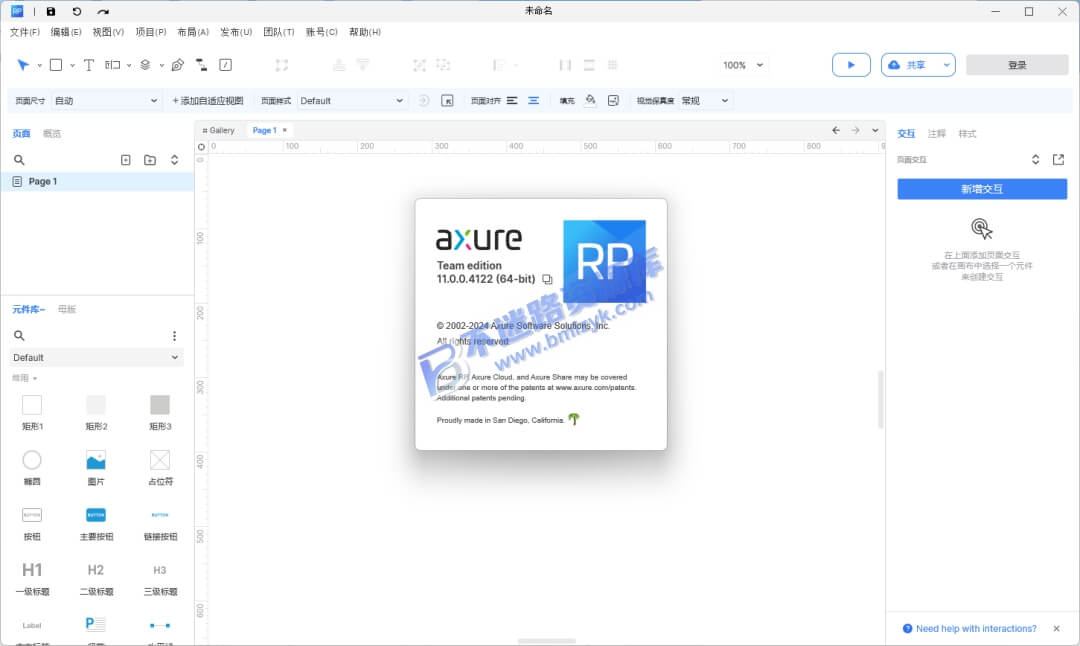Click the preview play button
The image size is (1080, 646).
(x=851, y=65)
